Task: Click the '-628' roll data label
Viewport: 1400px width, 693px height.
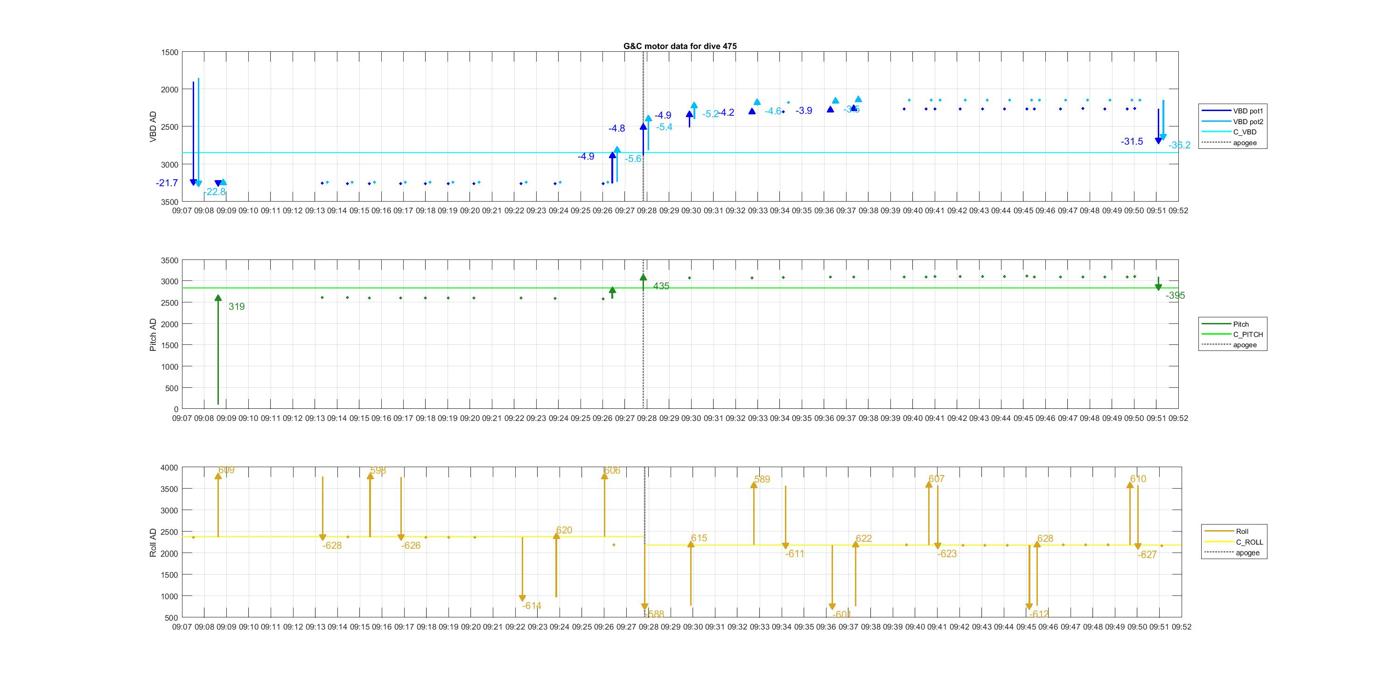Action: click(332, 546)
